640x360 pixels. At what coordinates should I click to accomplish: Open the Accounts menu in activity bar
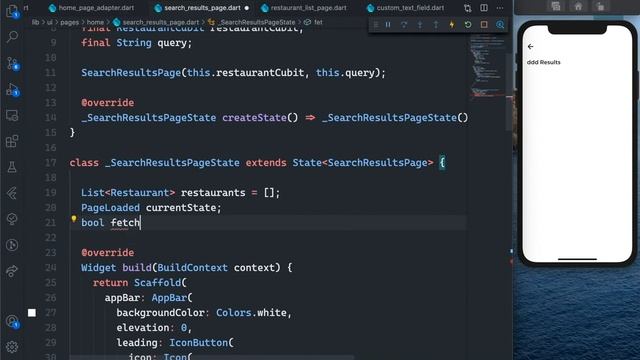[x=12, y=322]
